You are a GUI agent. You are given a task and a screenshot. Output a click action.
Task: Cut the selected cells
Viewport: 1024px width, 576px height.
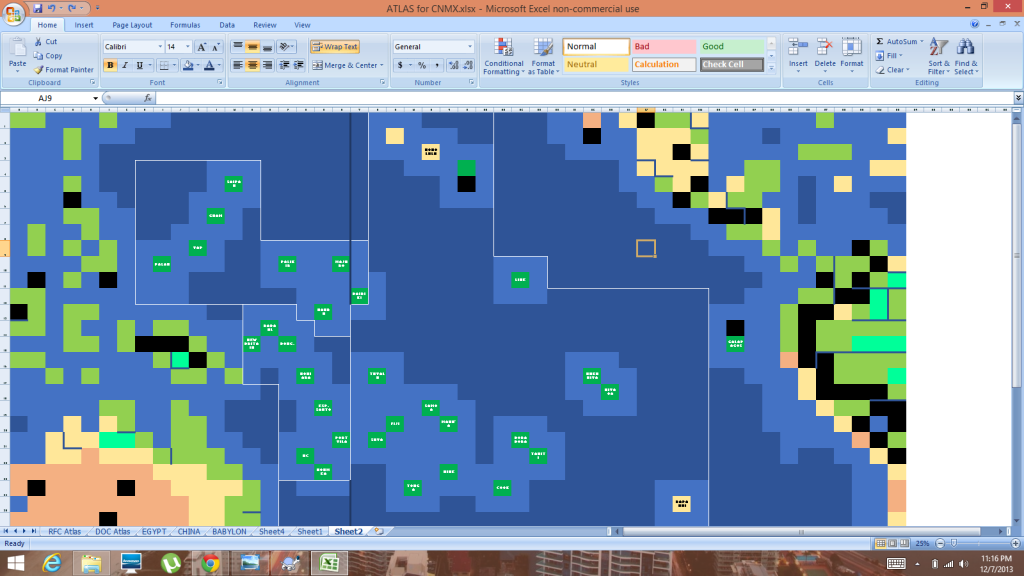coord(46,41)
